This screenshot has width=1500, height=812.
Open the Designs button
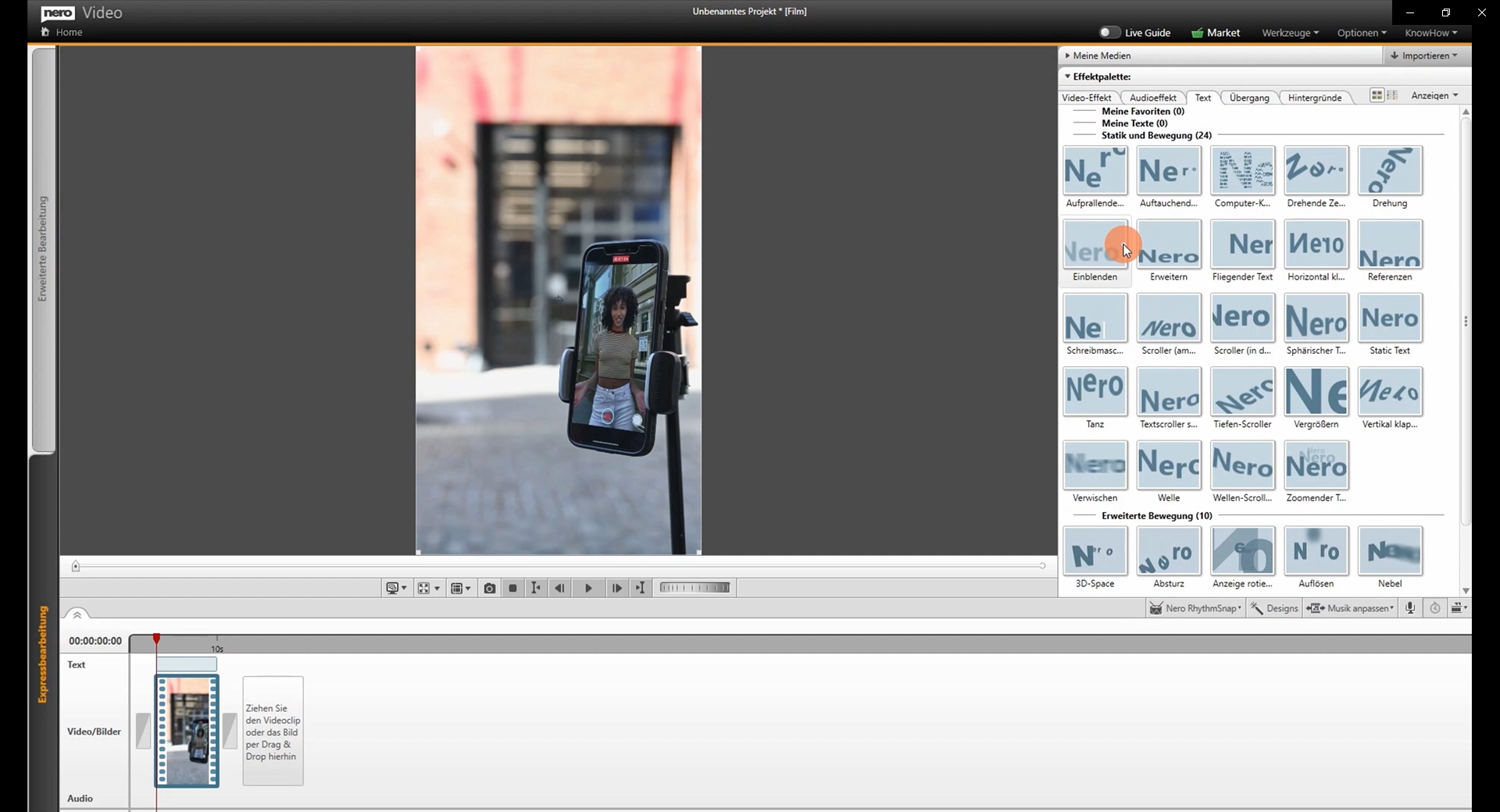click(x=1274, y=608)
